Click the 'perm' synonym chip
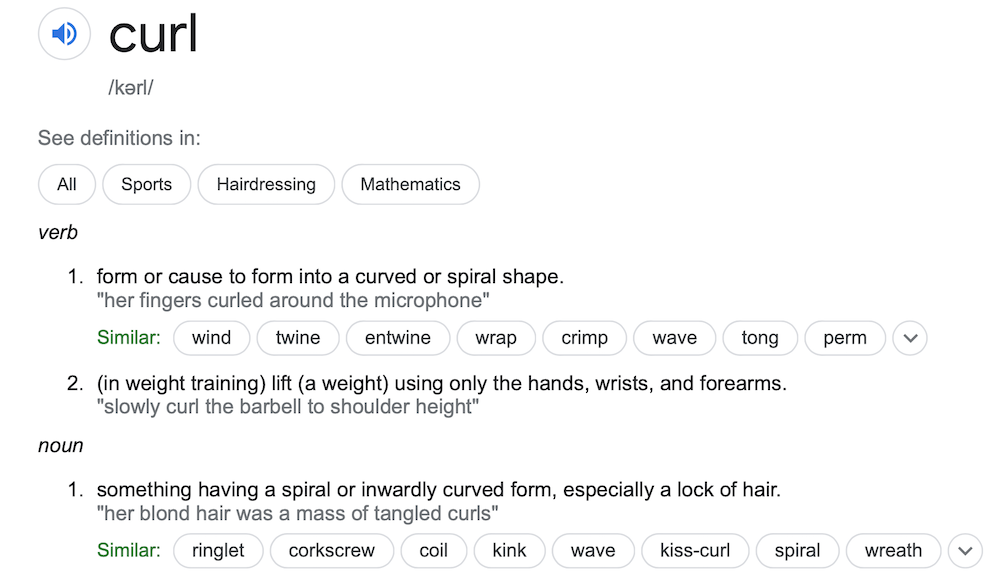1008x579 pixels. (x=845, y=338)
